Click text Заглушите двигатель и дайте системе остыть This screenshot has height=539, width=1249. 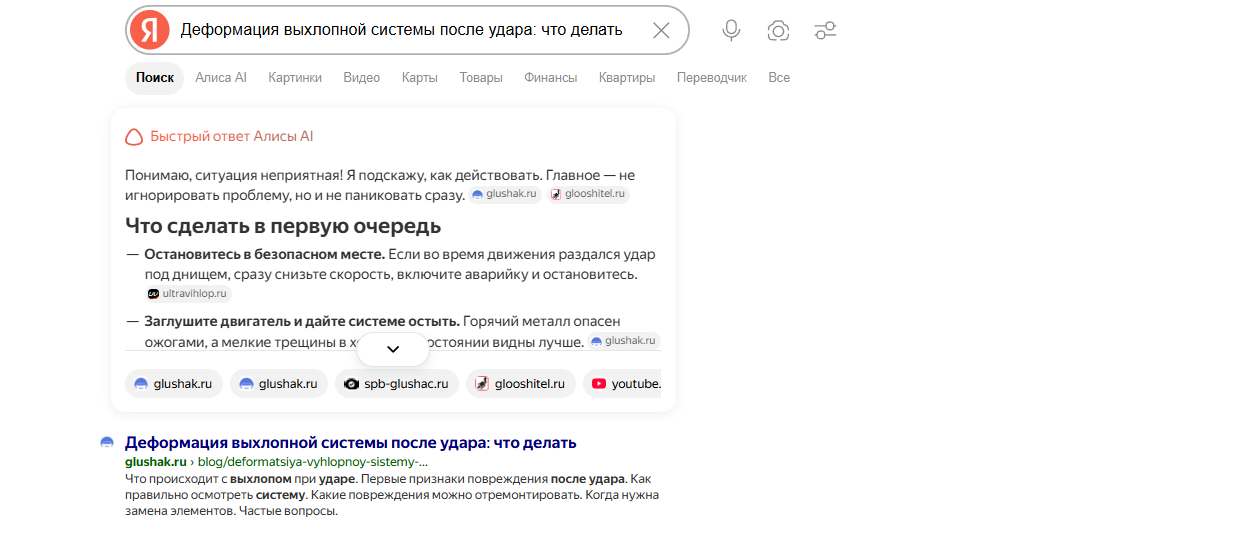(302, 321)
